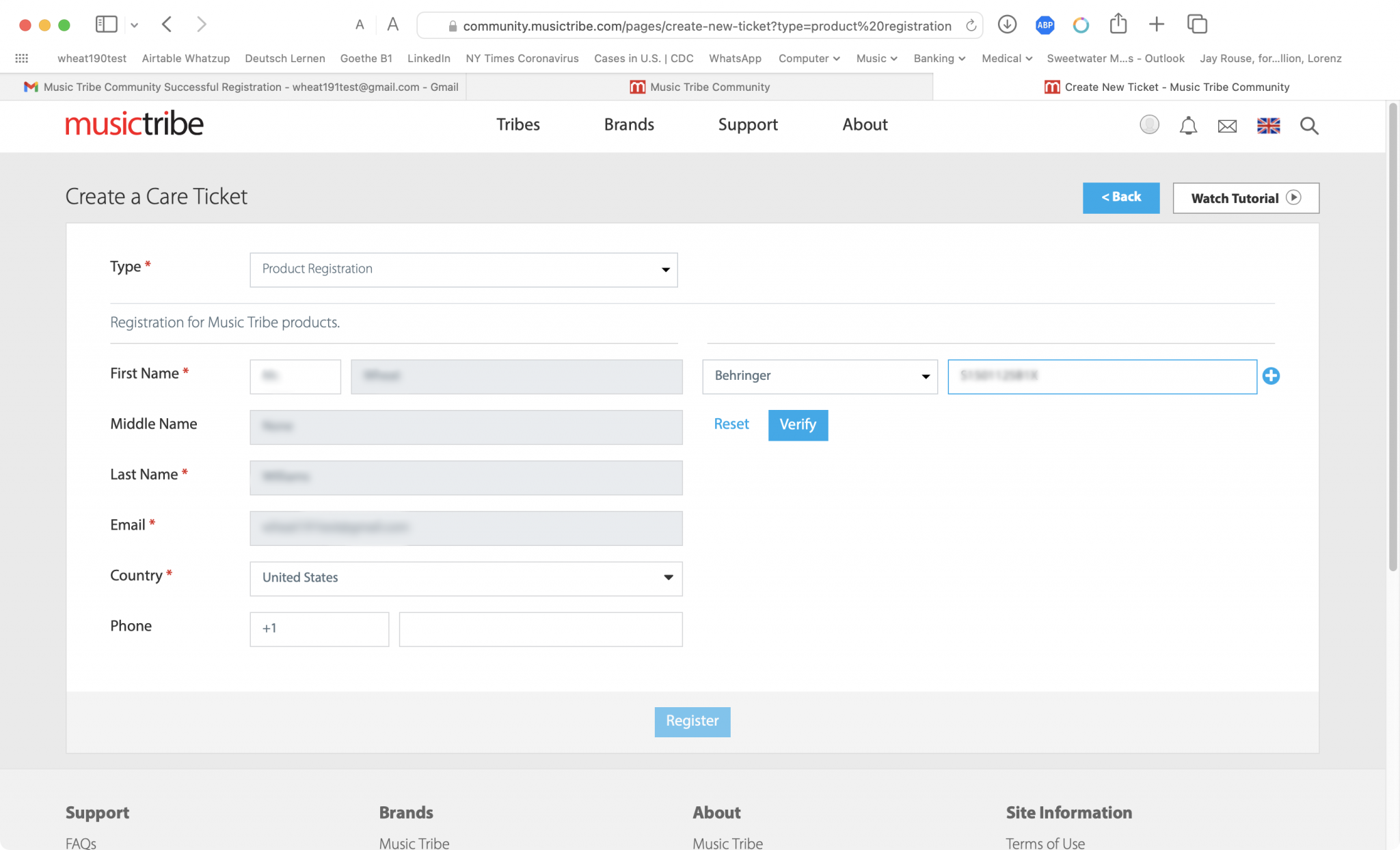The height and width of the screenshot is (850, 1400).
Task: Add another product with plus icon
Action: (x=1271, y=376)
